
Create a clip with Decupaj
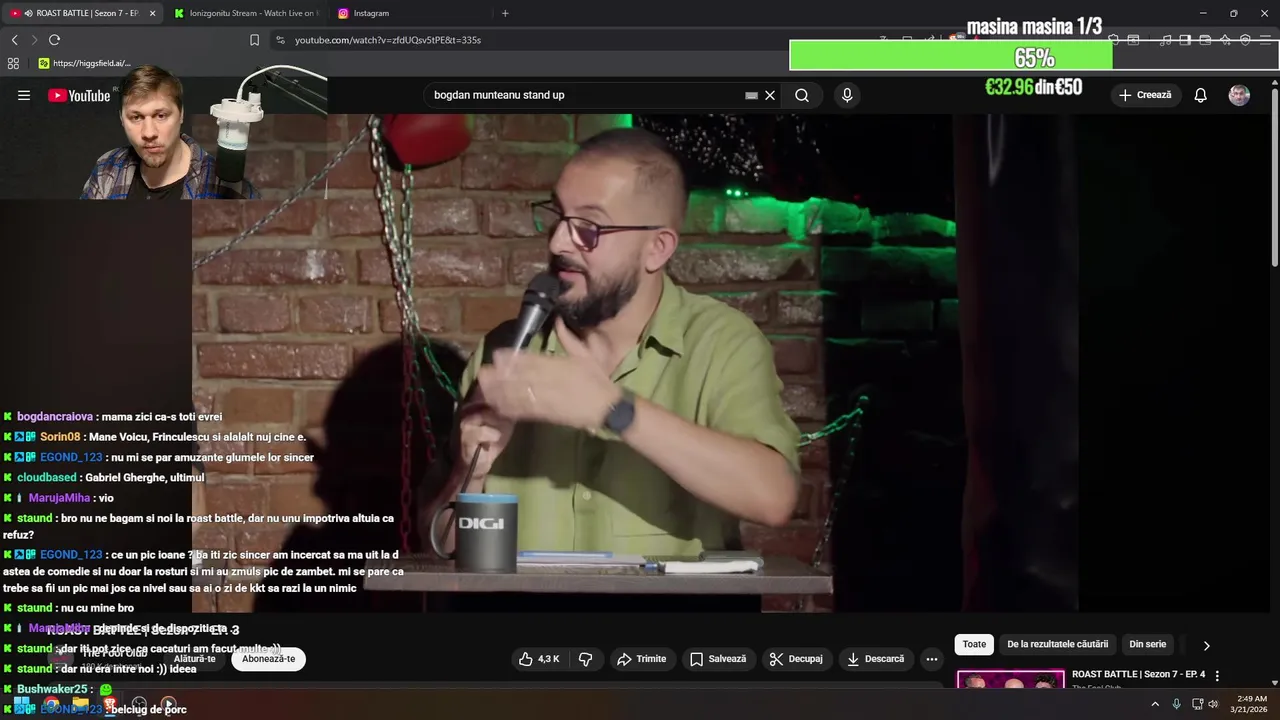(796, 659)
